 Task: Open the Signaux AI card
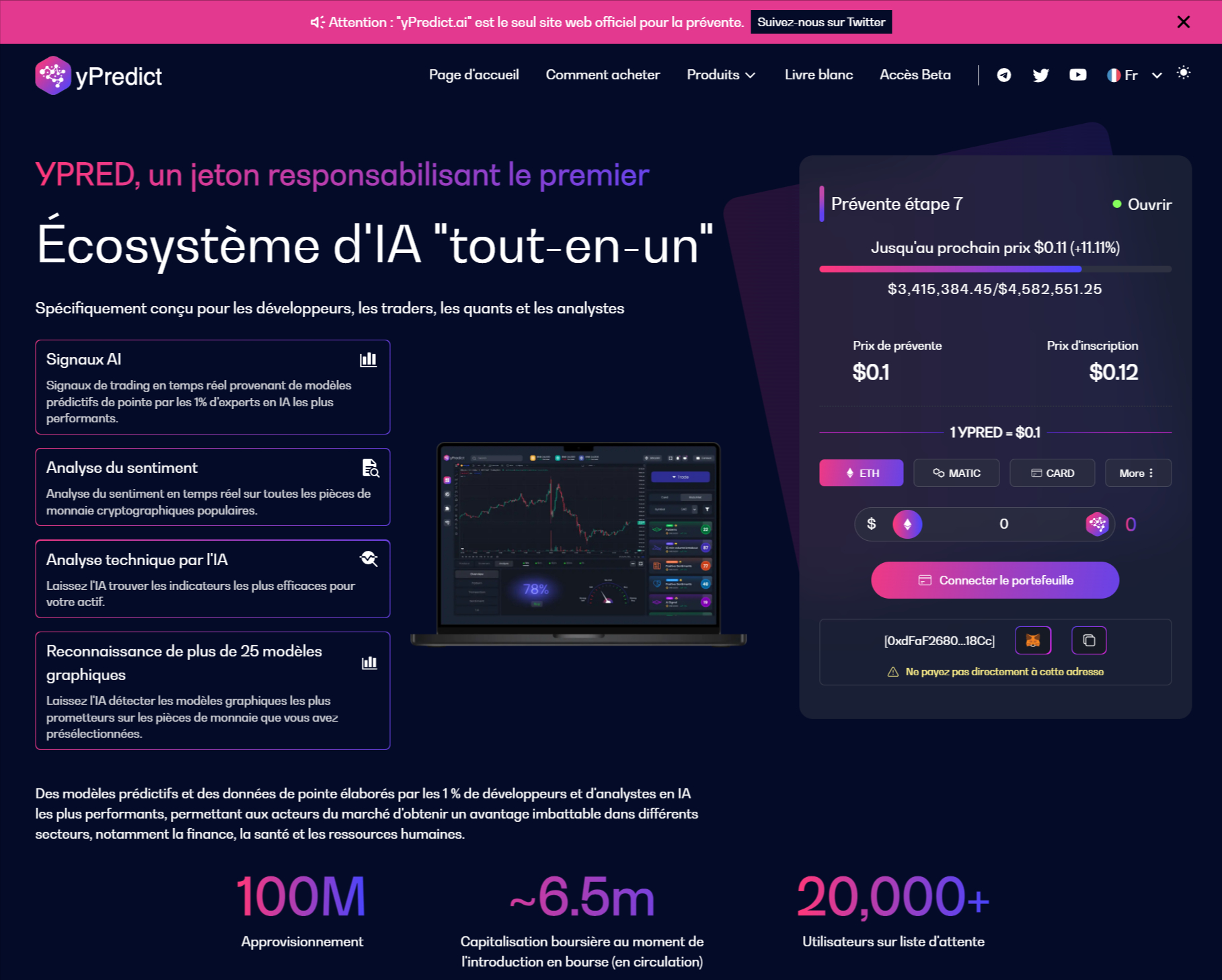tap(213, 387)
